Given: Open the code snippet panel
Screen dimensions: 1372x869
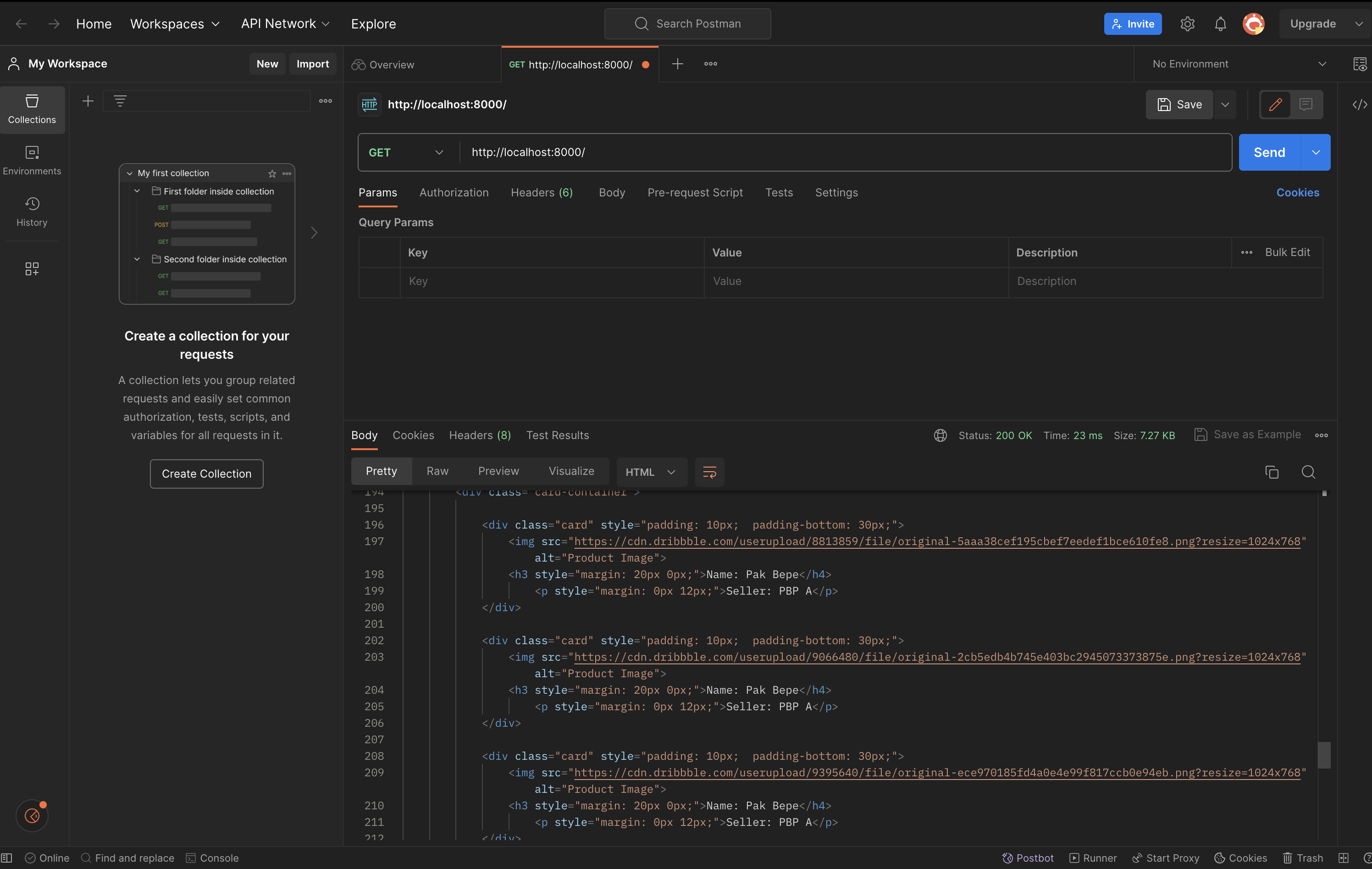Looking at the screenshot, I should click(1361, 104).
